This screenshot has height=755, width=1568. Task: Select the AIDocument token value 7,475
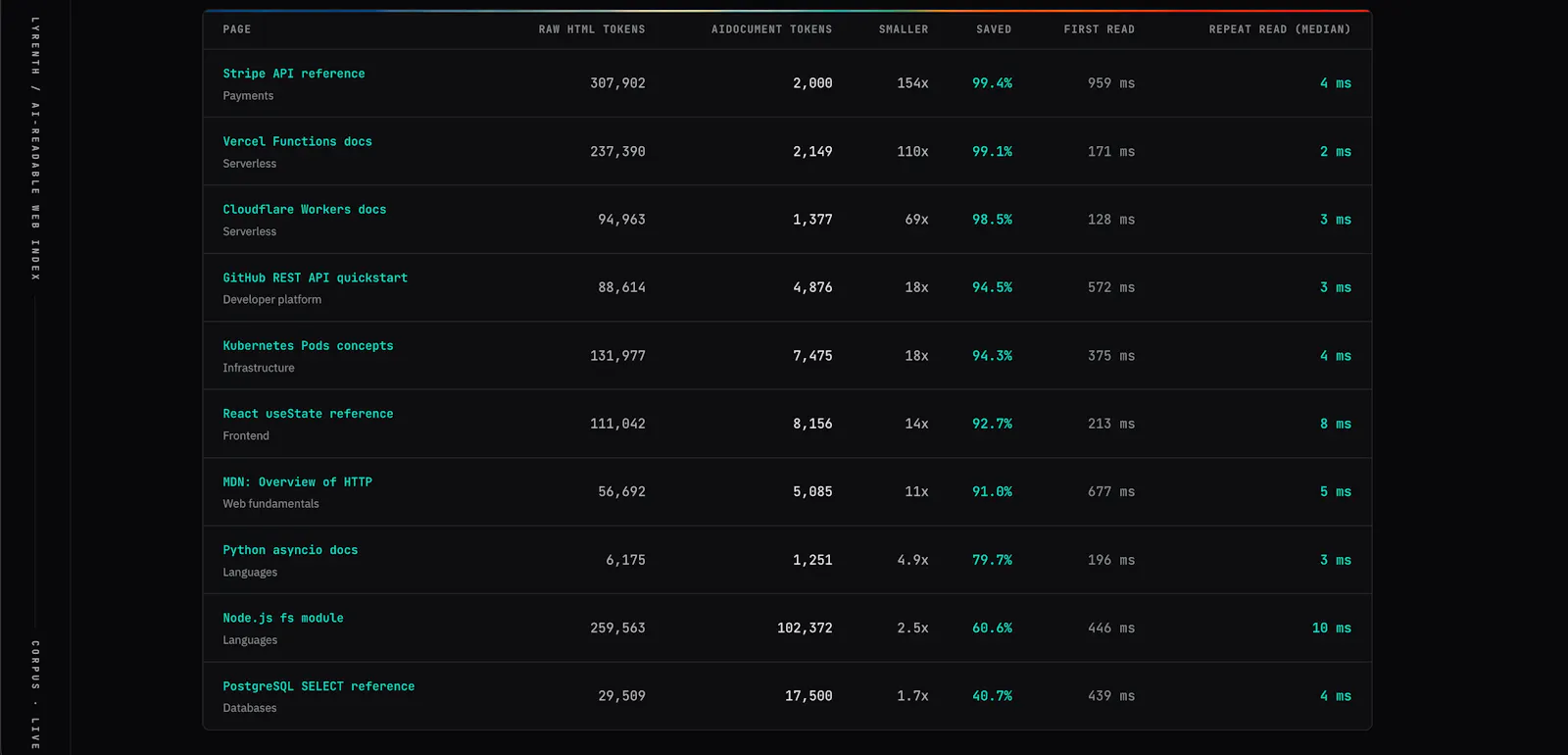[812, 356]
